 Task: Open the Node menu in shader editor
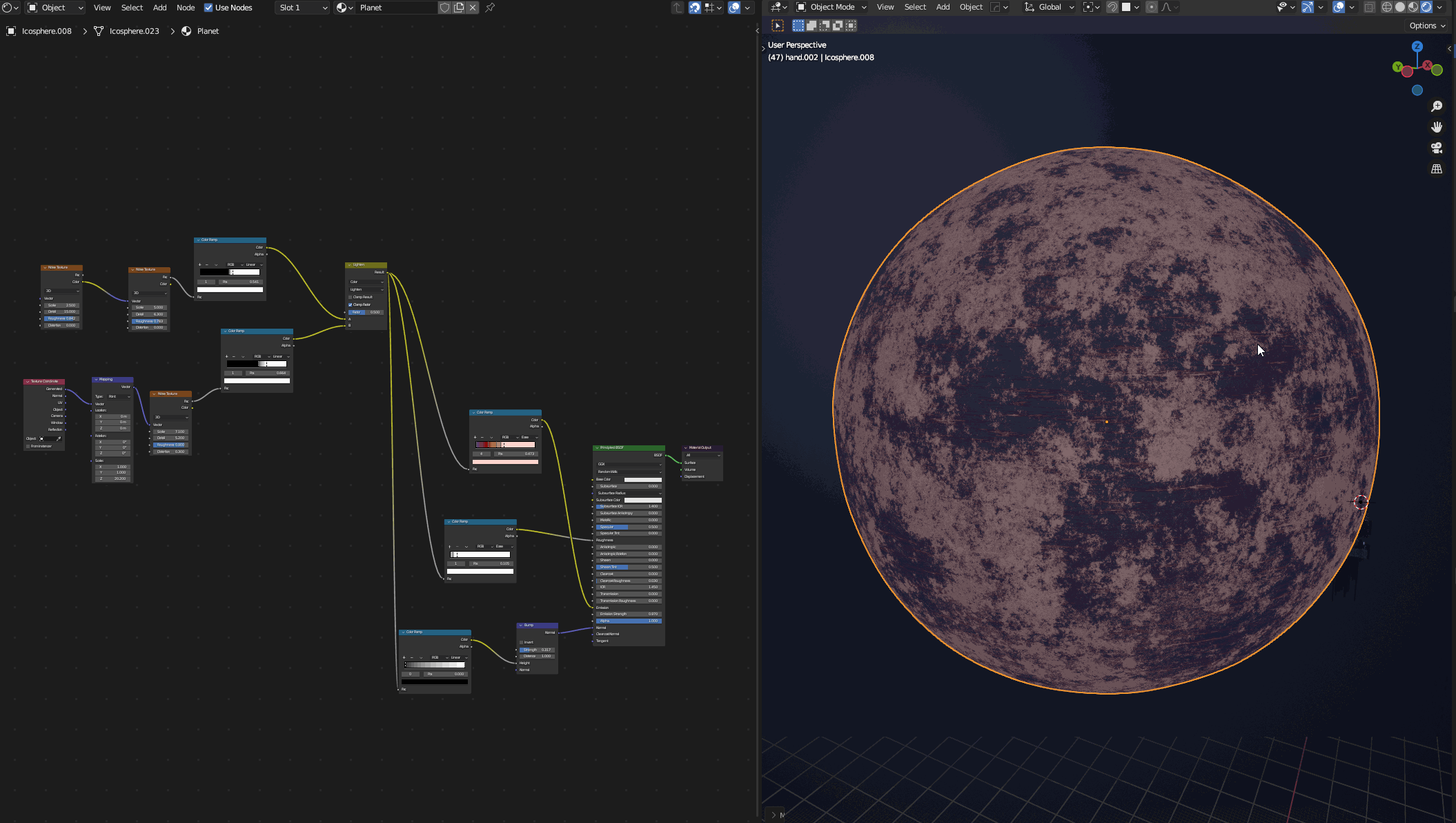[186, 8]
